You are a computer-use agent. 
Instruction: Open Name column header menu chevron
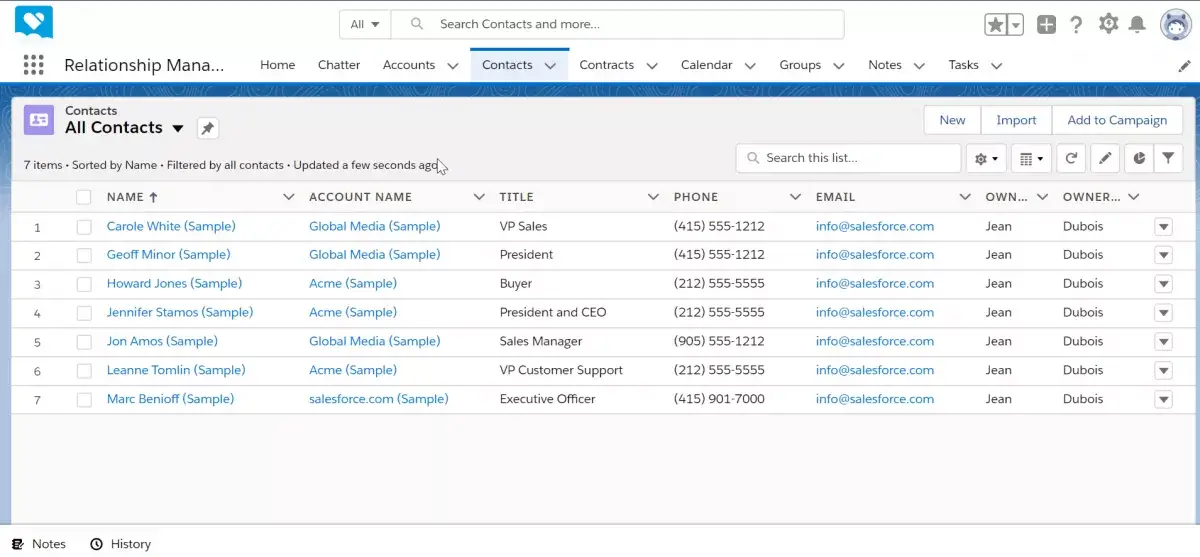(x=289, y=197)
